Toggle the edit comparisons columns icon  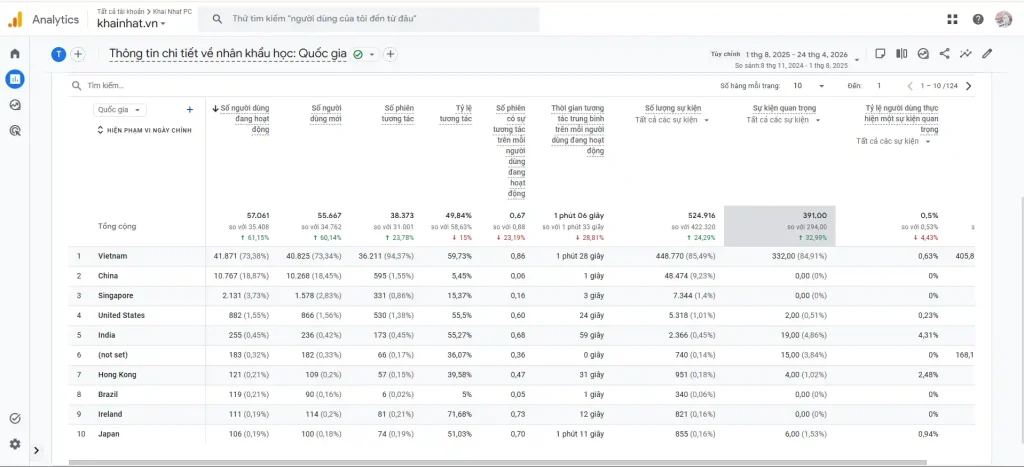(x=902, y=54)
